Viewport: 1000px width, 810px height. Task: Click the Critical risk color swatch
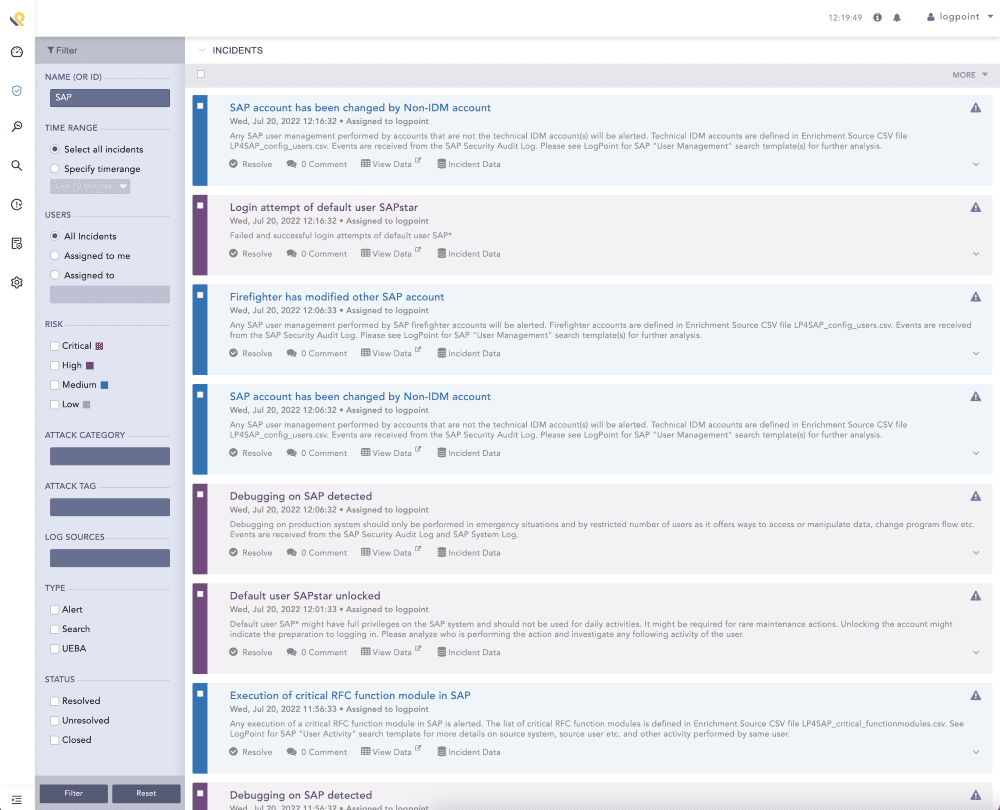pos(99,346)
